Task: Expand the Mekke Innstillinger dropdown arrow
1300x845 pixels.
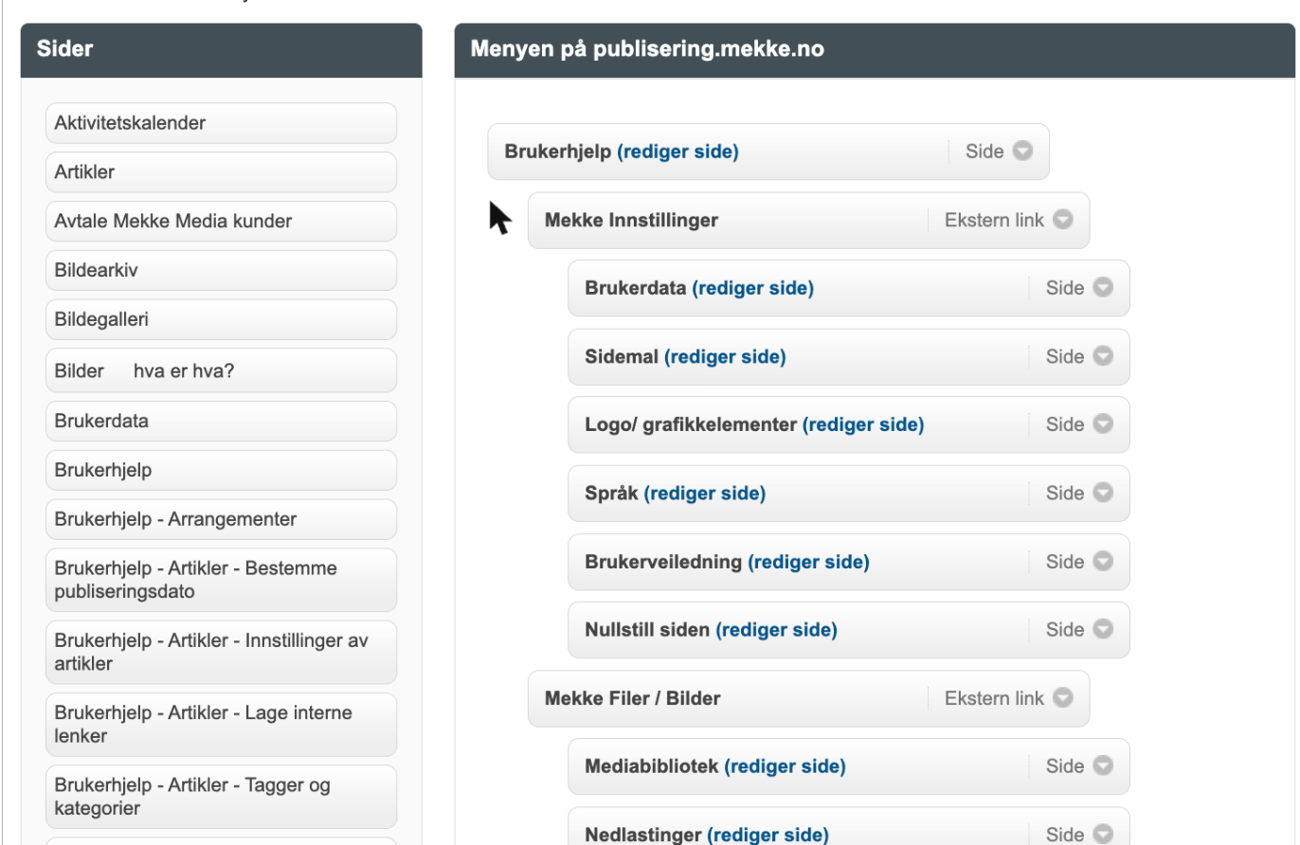Action: [1062, 220]
